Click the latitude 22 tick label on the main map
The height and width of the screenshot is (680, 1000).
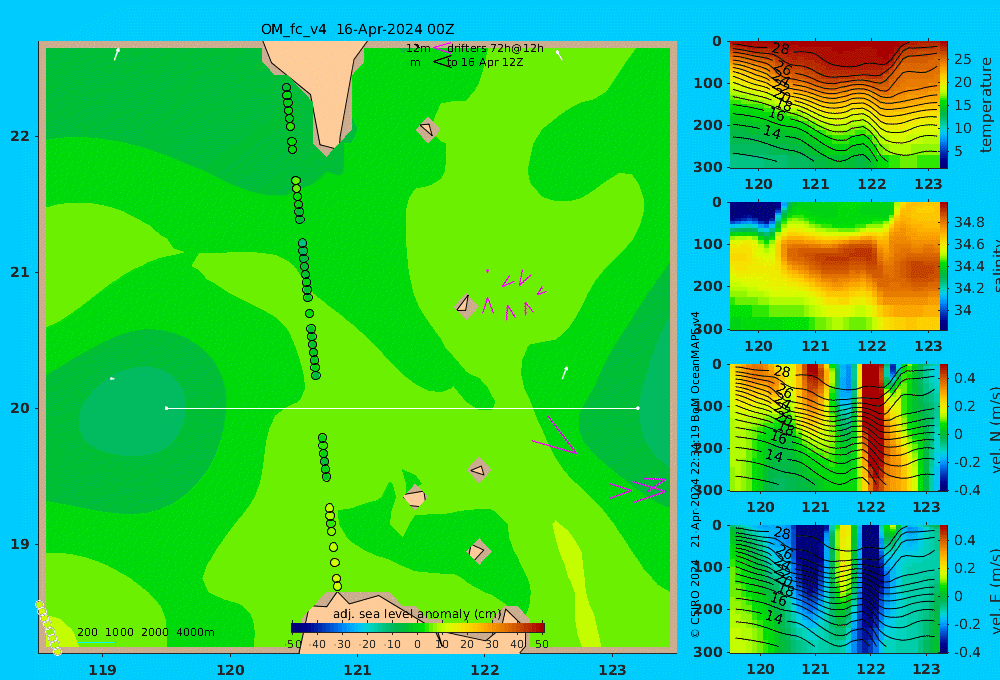20,136
